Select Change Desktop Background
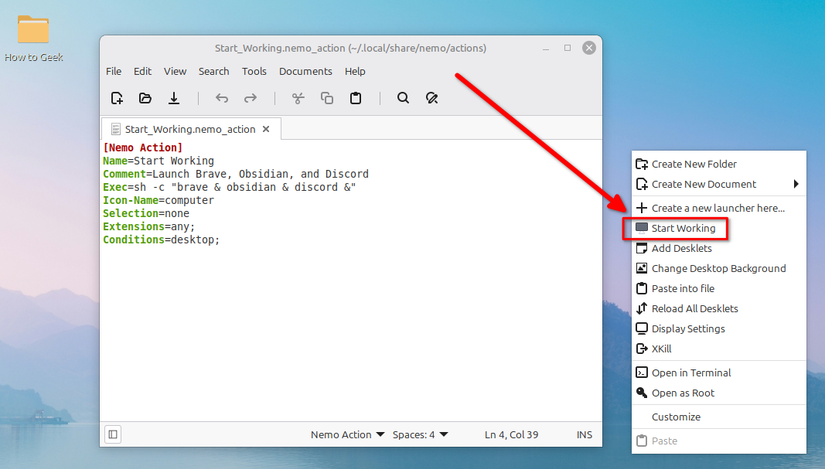The height and width of the screenshot is (469, 825). (x=719, y=268)
